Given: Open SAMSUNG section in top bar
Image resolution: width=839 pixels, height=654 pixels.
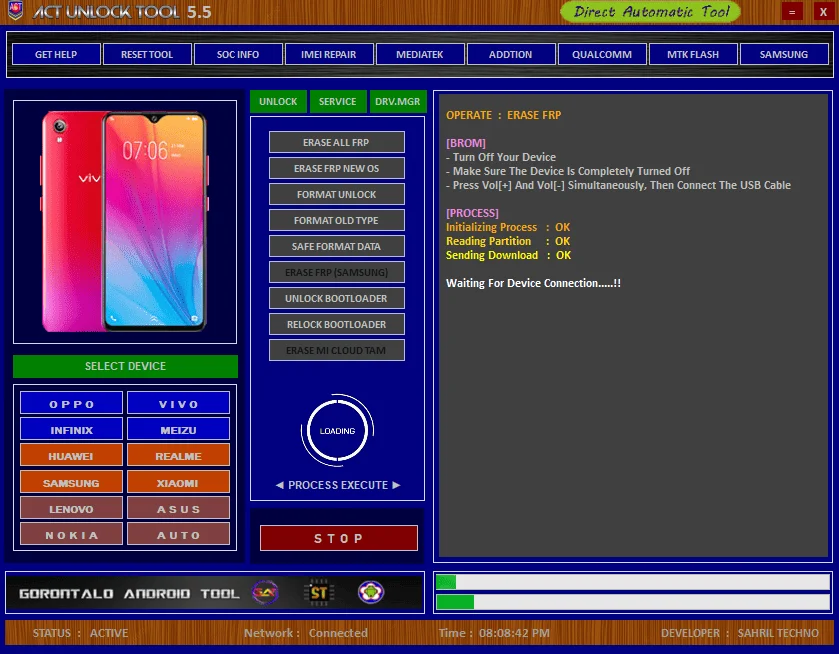Looking at the screenshot, I should [784, 54].
